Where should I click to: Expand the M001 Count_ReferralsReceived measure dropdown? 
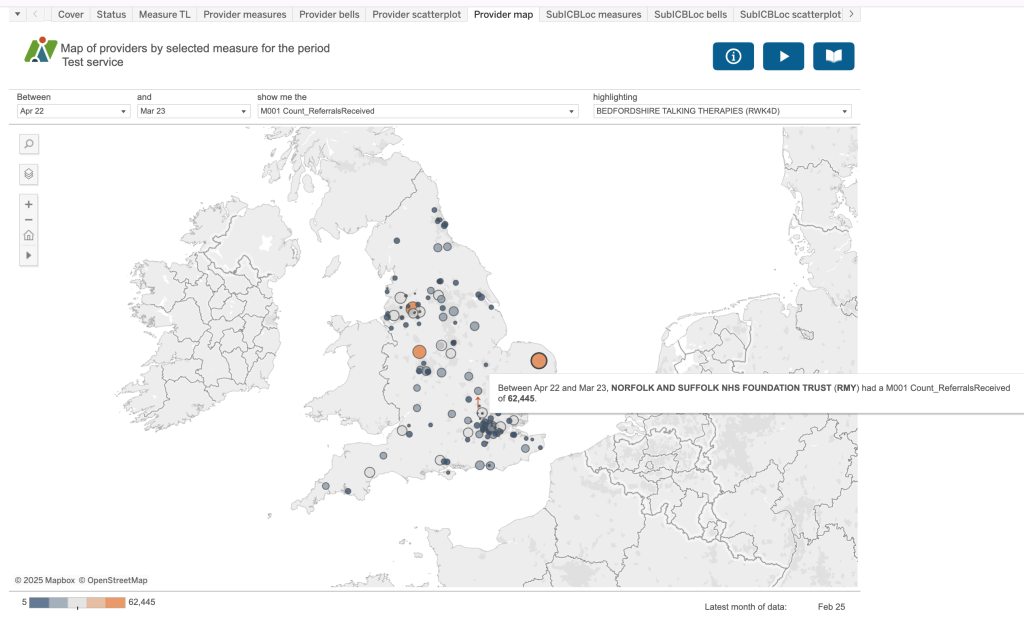(417, 111)
